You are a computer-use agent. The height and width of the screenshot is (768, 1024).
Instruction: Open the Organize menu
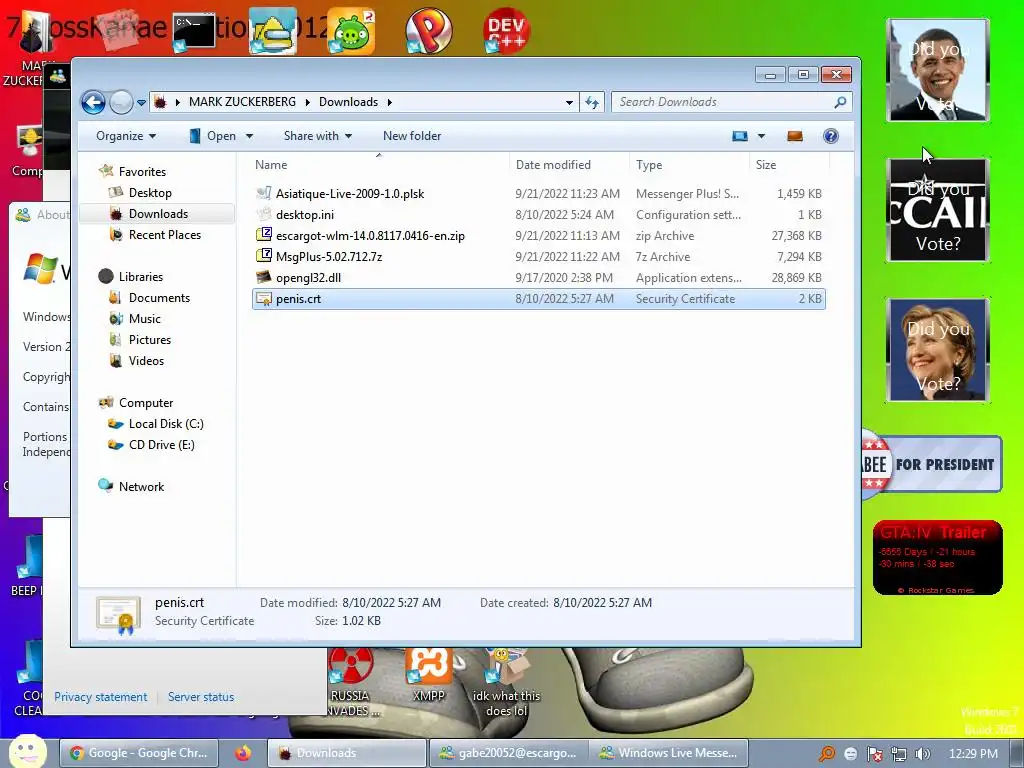pos(125,136)
